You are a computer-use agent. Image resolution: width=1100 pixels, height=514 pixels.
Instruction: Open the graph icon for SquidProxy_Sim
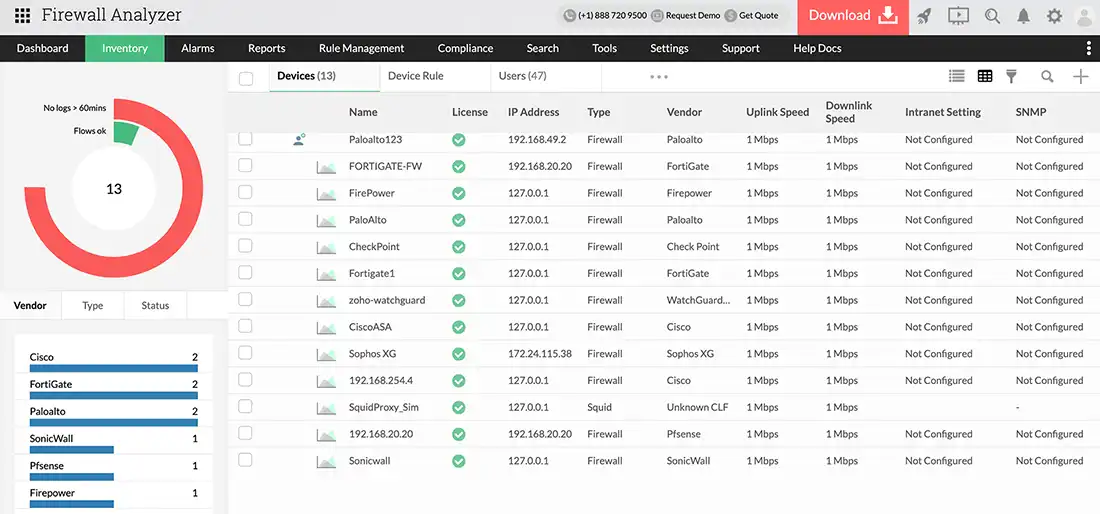326,407
